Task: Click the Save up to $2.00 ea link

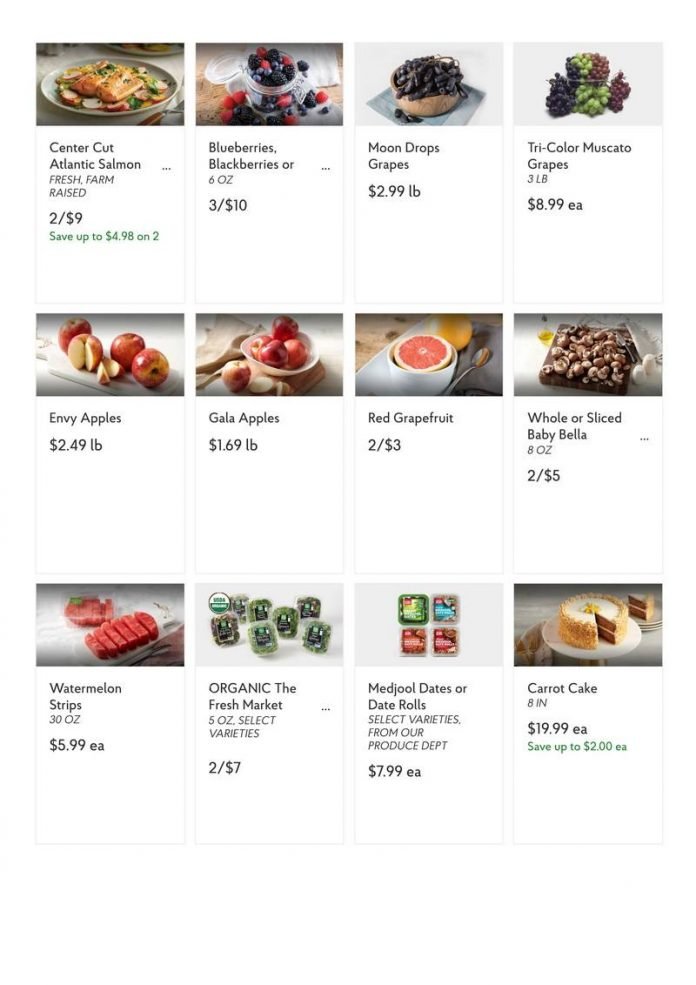Action: (x=577, y=744)
